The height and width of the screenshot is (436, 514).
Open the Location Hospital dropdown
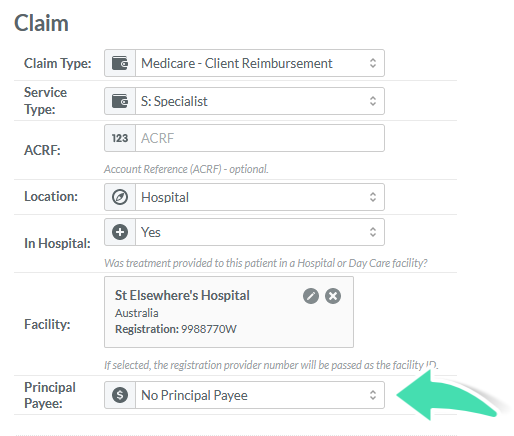(260, 197)
